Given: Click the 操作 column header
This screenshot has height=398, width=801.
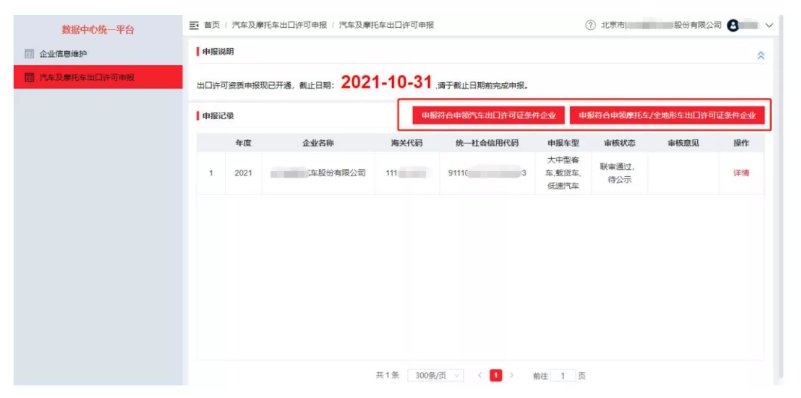Looking at the screenshot, I should tap(741, 143).
